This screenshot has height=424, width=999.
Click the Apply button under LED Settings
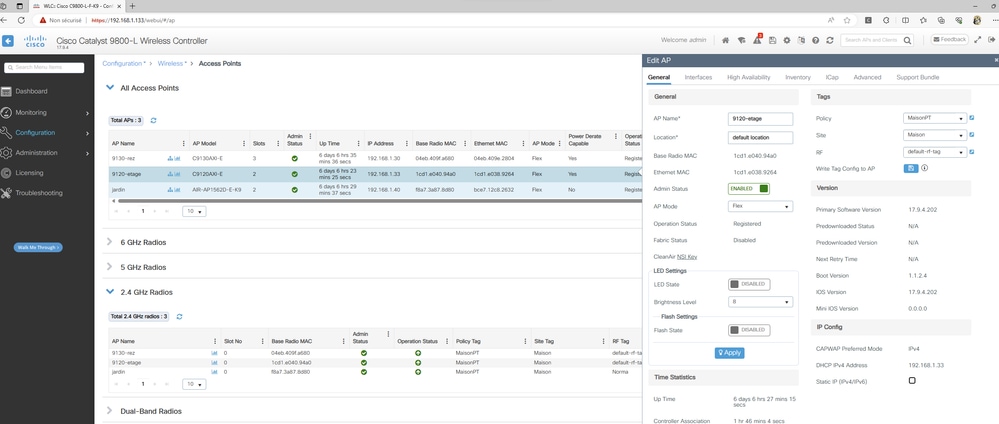[x=729, y=353]
